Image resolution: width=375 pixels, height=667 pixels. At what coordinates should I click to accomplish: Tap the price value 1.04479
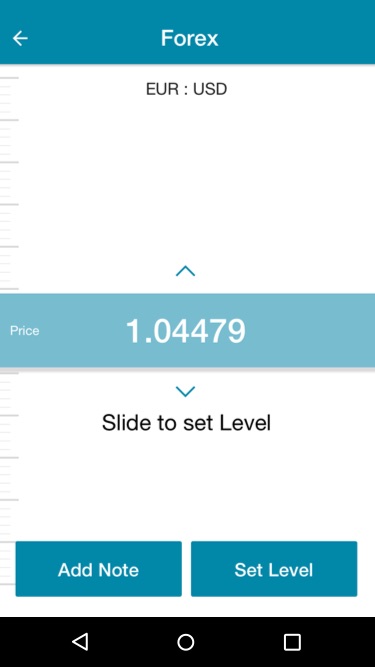point(186,331)
